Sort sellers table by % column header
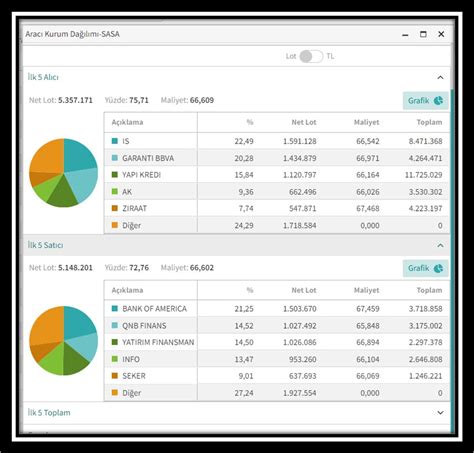 tap(250, 290)
